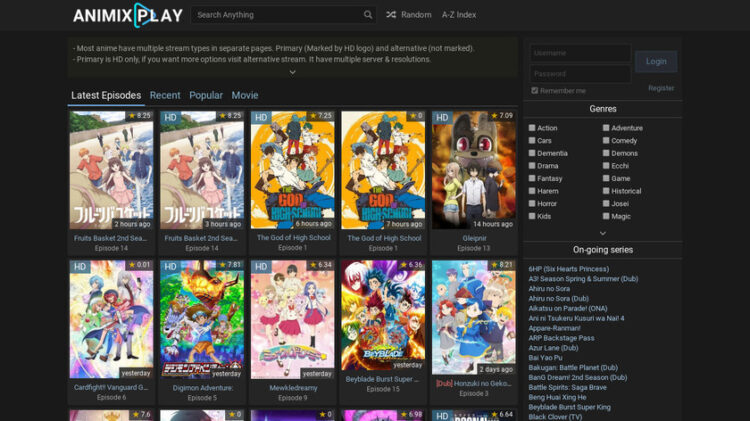750x421 pixels.
Task: Check the Cars genre box
Action: coord(532,140)
